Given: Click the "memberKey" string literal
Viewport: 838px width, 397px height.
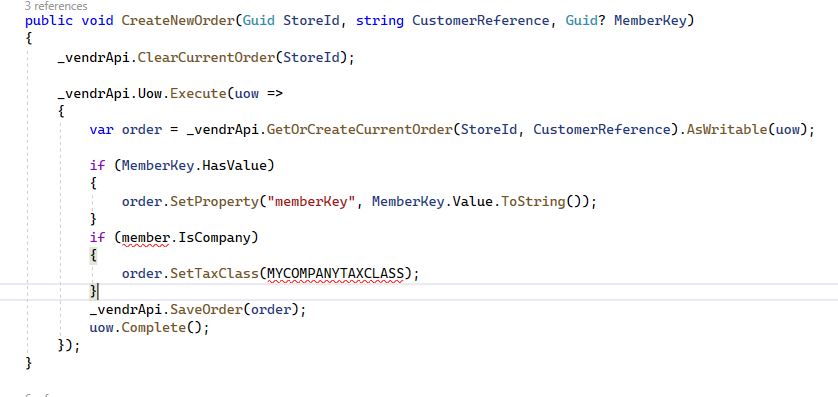Looking at the screenshot, I should (311, 202).
